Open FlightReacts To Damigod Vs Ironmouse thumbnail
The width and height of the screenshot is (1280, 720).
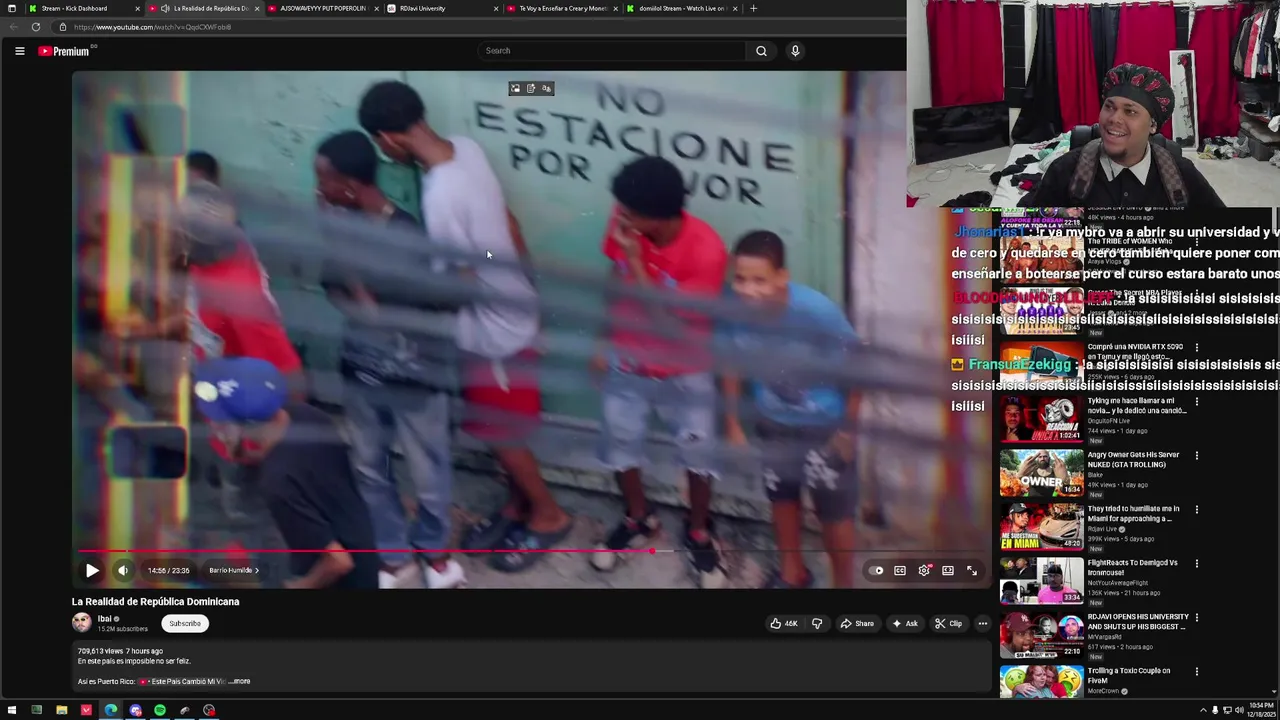[x=1041, y=581]
